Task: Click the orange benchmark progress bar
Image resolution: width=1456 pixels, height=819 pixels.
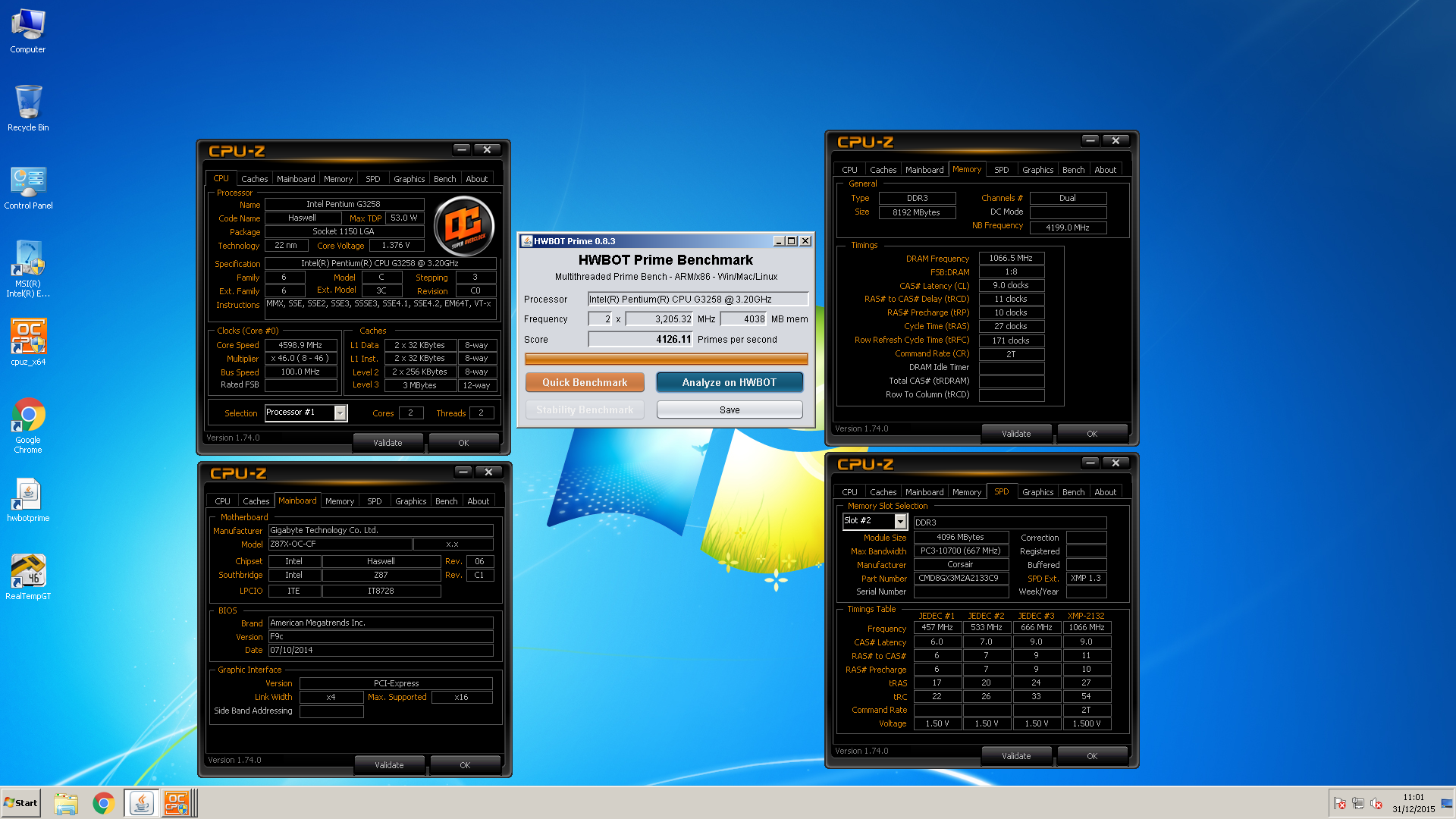Action: coord(666,359)
